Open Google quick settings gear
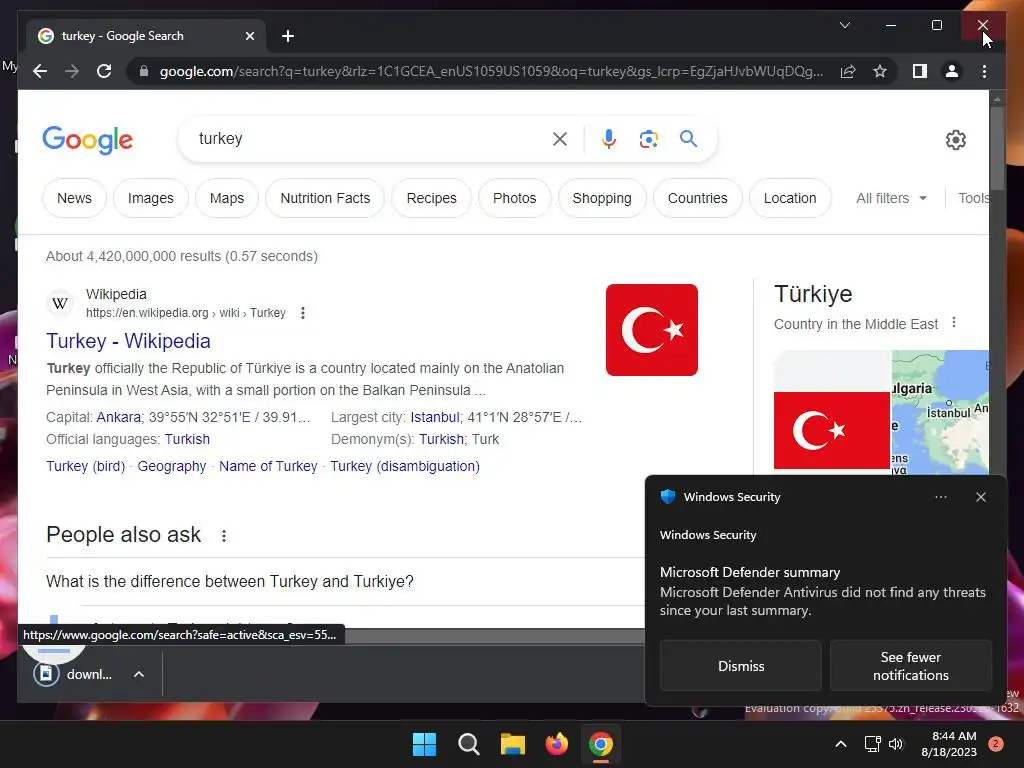Screen dimensions: 1024x768 click(955, 139)
